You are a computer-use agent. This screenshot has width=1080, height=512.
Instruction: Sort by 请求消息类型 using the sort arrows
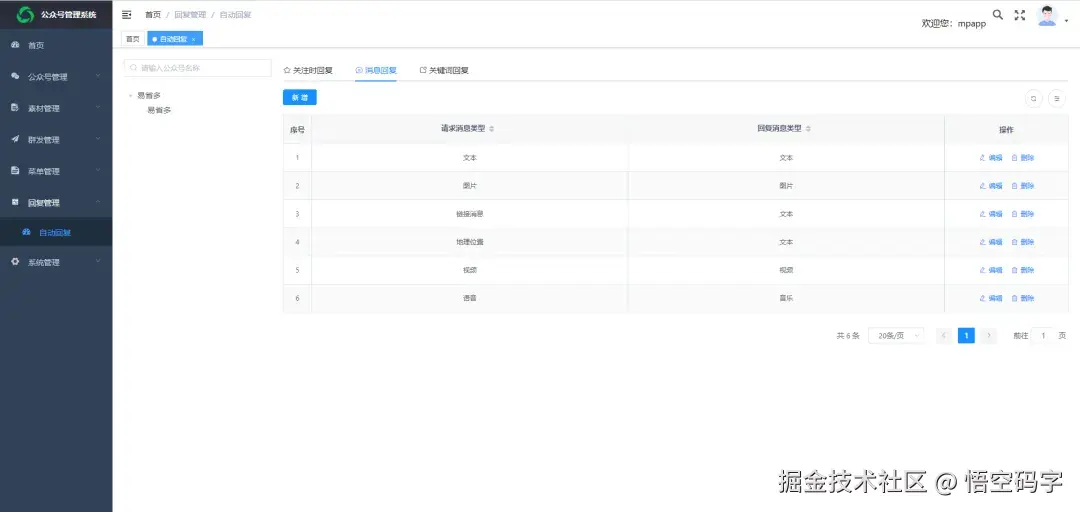point(492,129)
